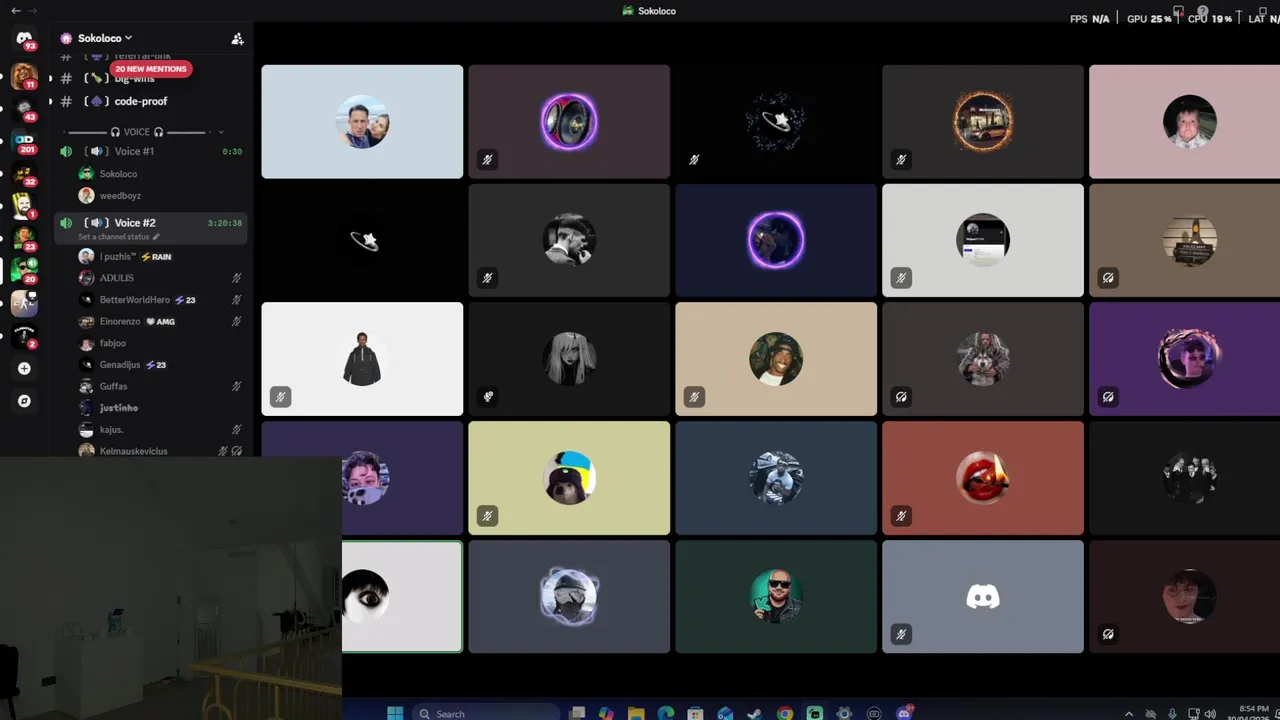Click the invite people icon beside Sokoloco
Image resolution: width=1280 pixels, height=720 pixels.
(237, 38)
